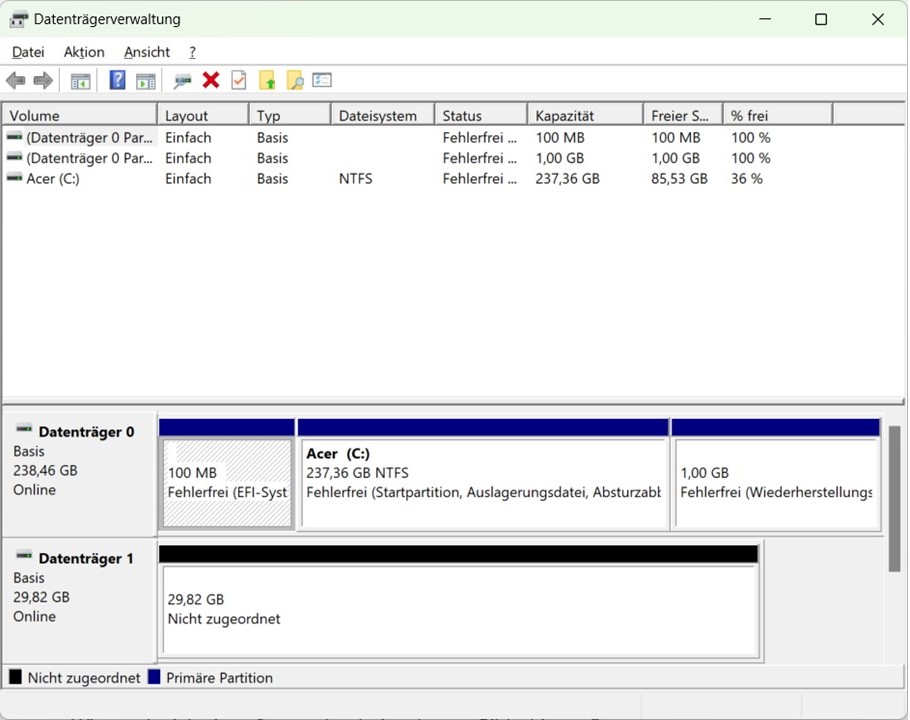The width and height of the screenshot is (910, 720).
Task: Click the checklist settings view icon
Action: 322,79
